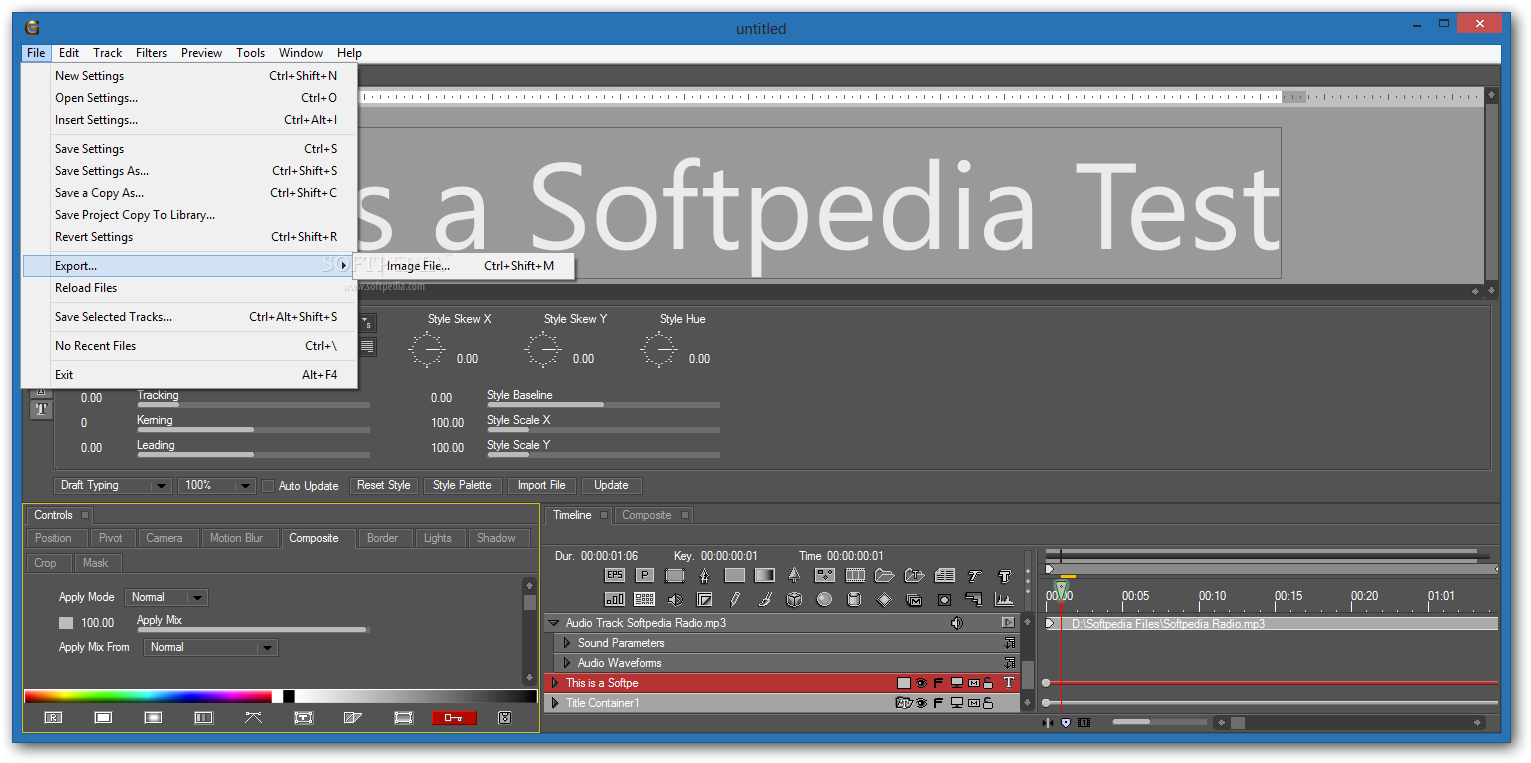Open the 100% zoom dropdown
This screenshot has width=1531, height=763.
click(217, 485)
